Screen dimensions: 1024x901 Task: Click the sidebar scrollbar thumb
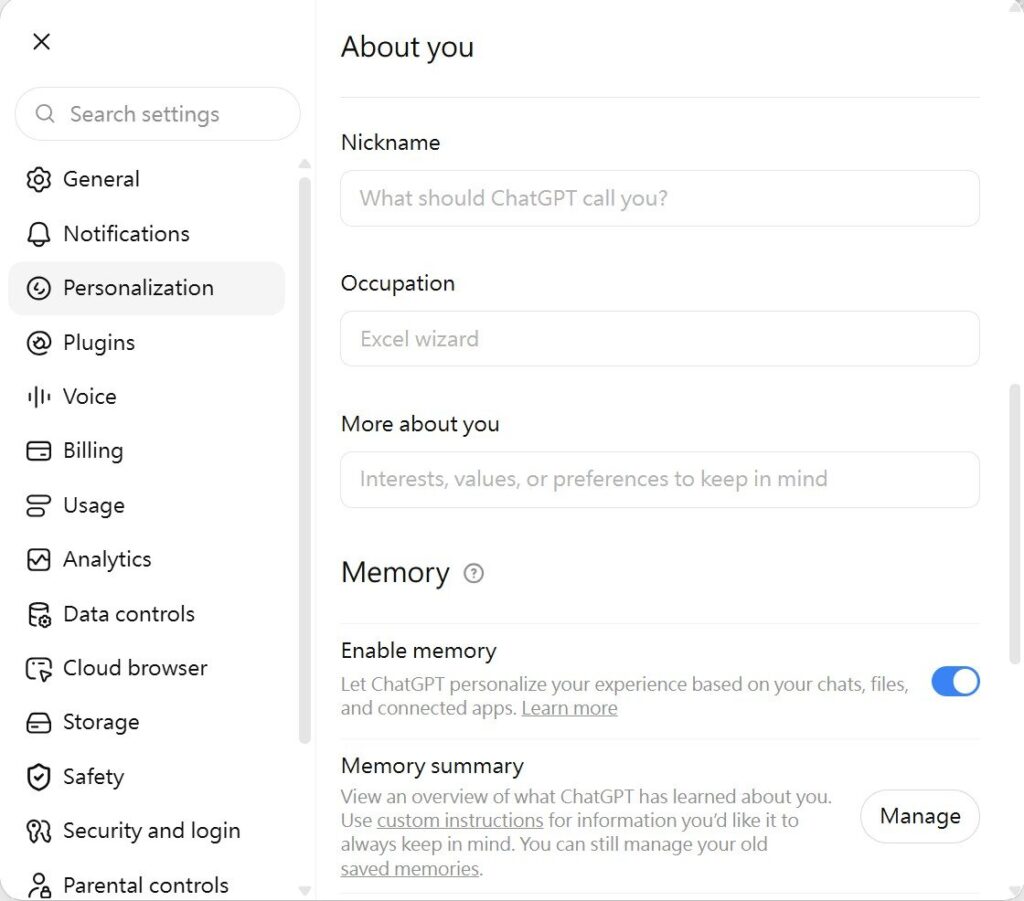click(x=304, y=460)
